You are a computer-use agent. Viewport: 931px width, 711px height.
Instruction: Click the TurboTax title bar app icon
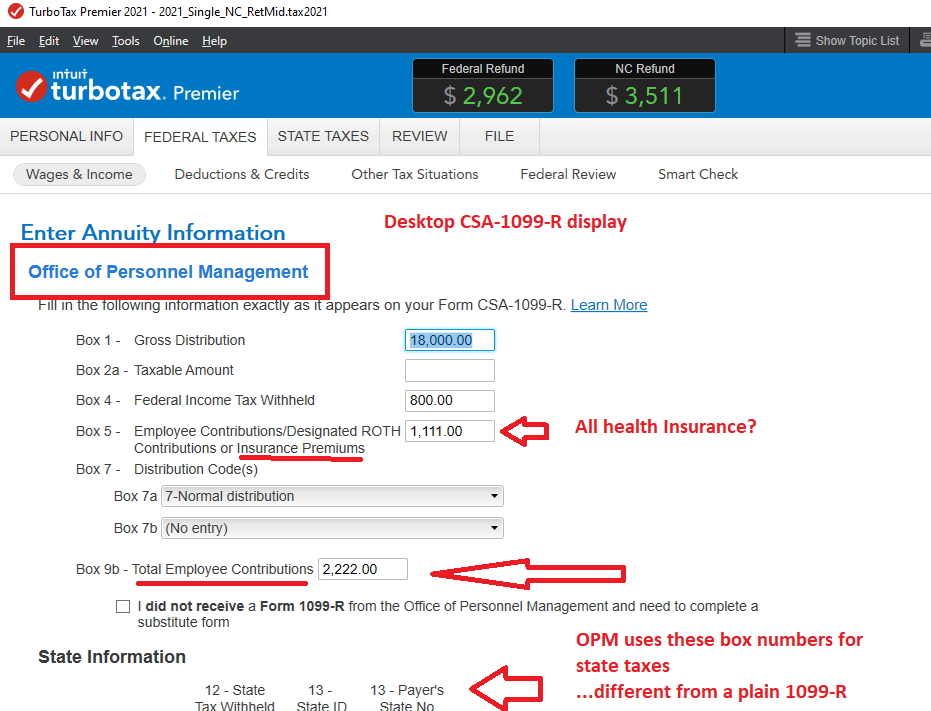click(x=15, y=12)
